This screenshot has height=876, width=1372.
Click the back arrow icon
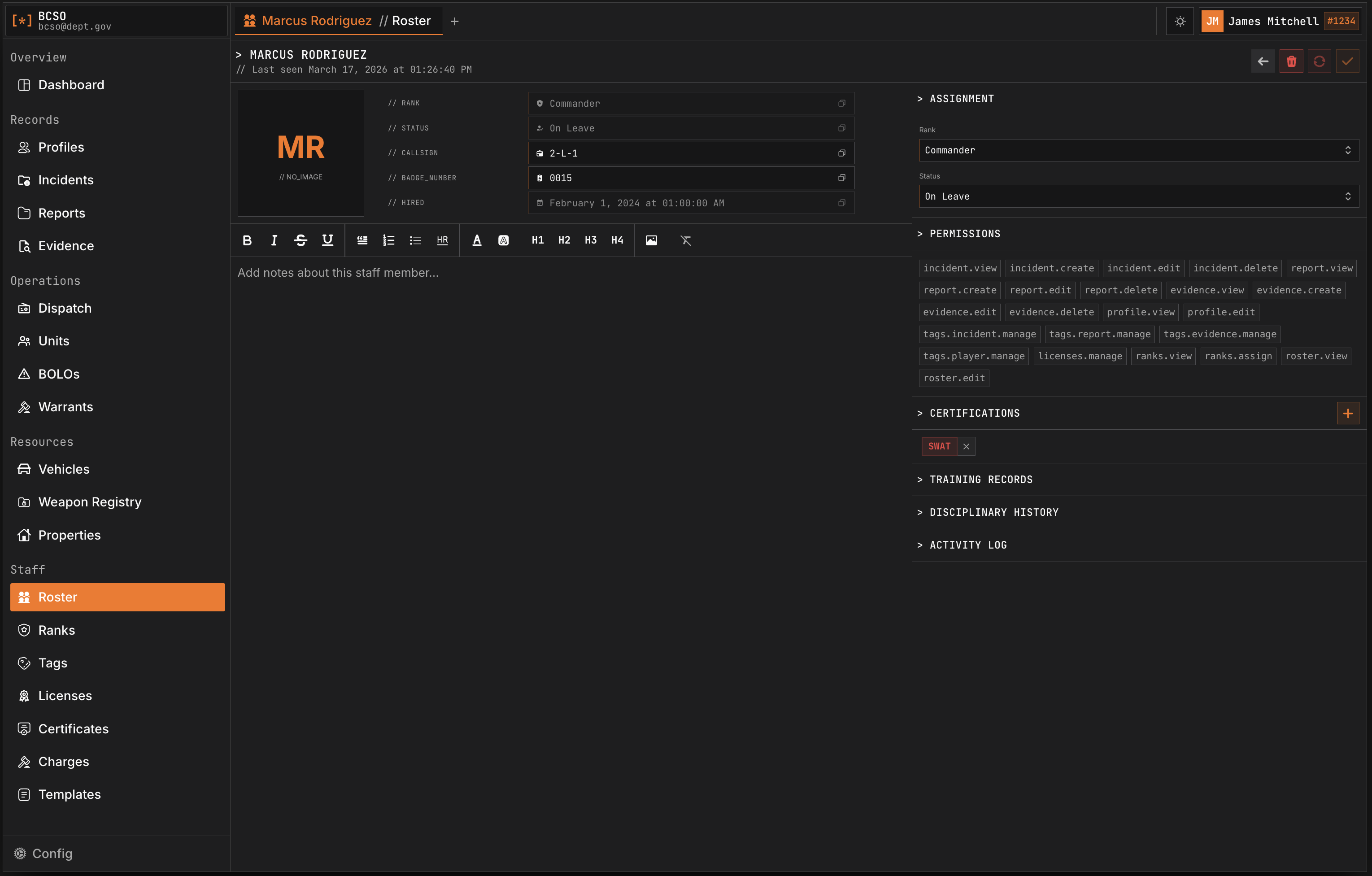[x=1263, y=61]
